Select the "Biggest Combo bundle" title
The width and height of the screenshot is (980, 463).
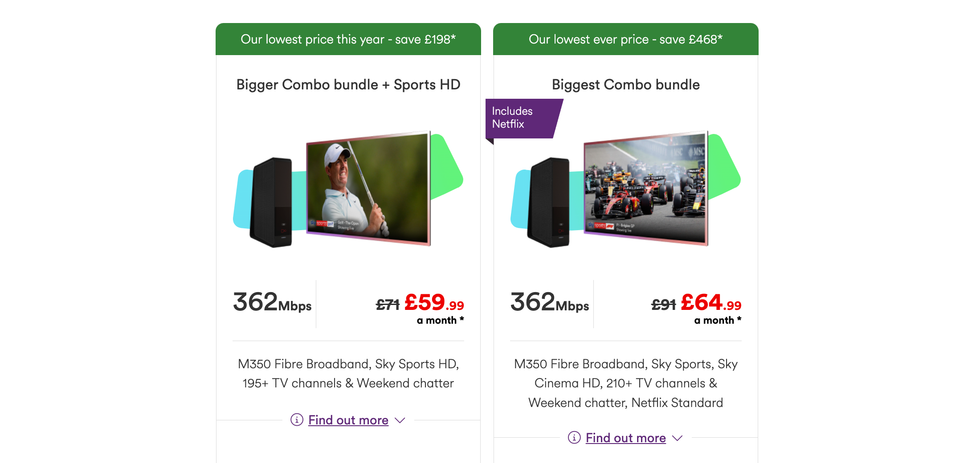coord(625,85)
